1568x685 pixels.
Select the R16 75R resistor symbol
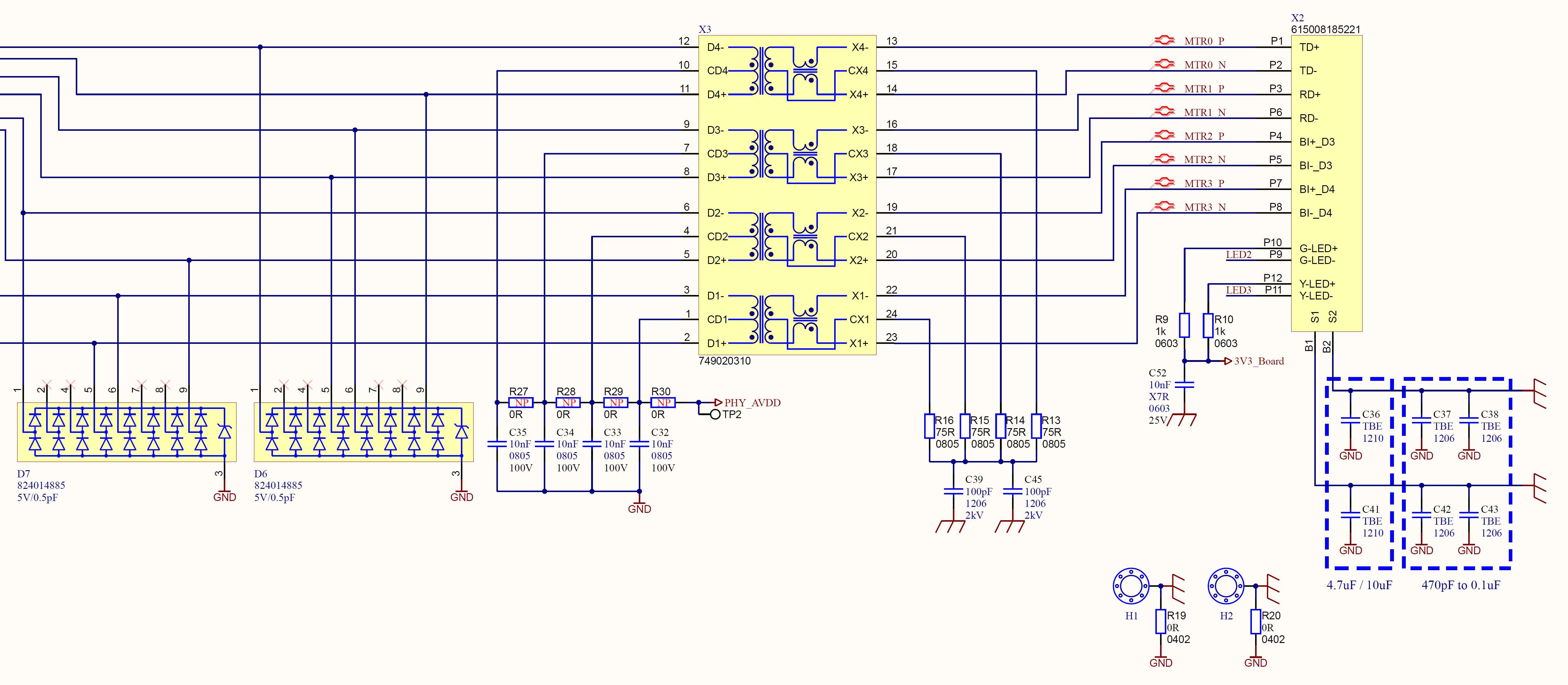click(929, 426)
